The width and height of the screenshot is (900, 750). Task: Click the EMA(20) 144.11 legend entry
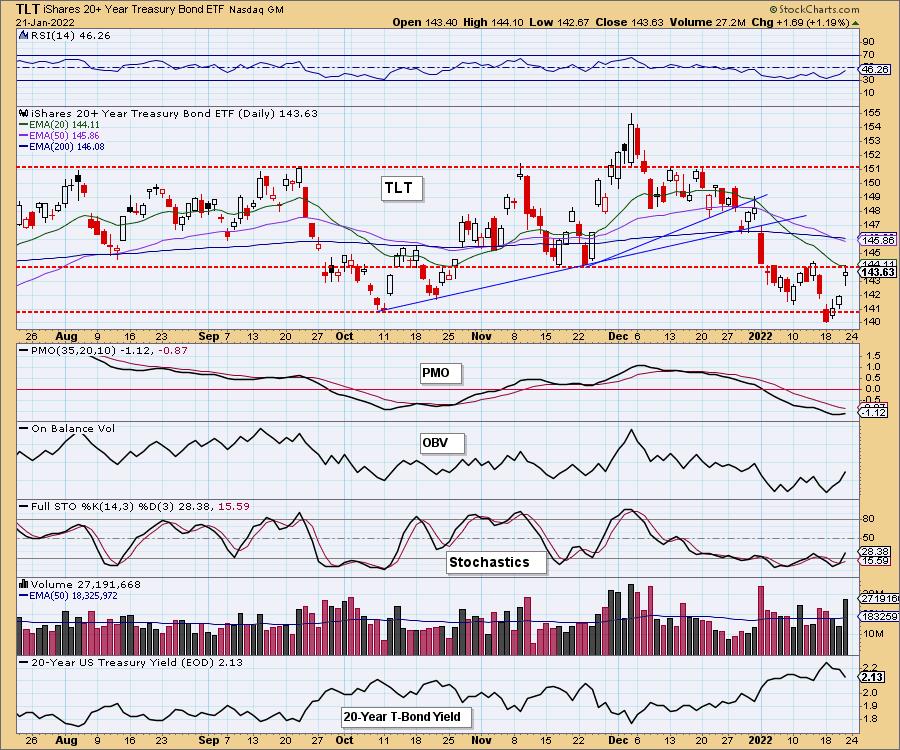59,125
